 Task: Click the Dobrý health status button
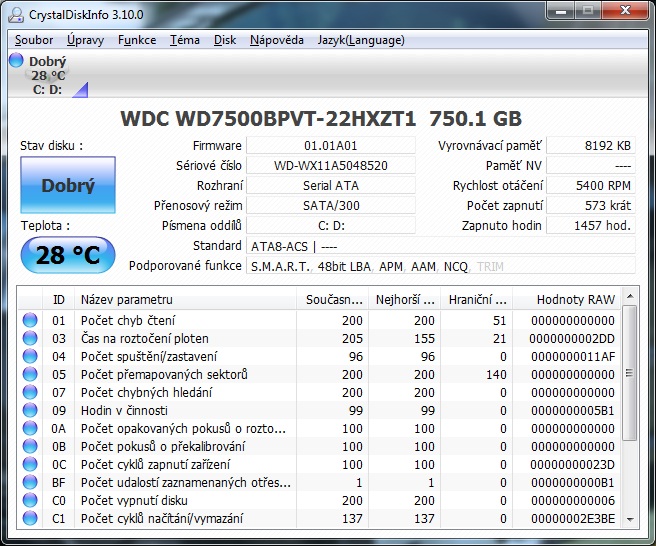[68, 185]
